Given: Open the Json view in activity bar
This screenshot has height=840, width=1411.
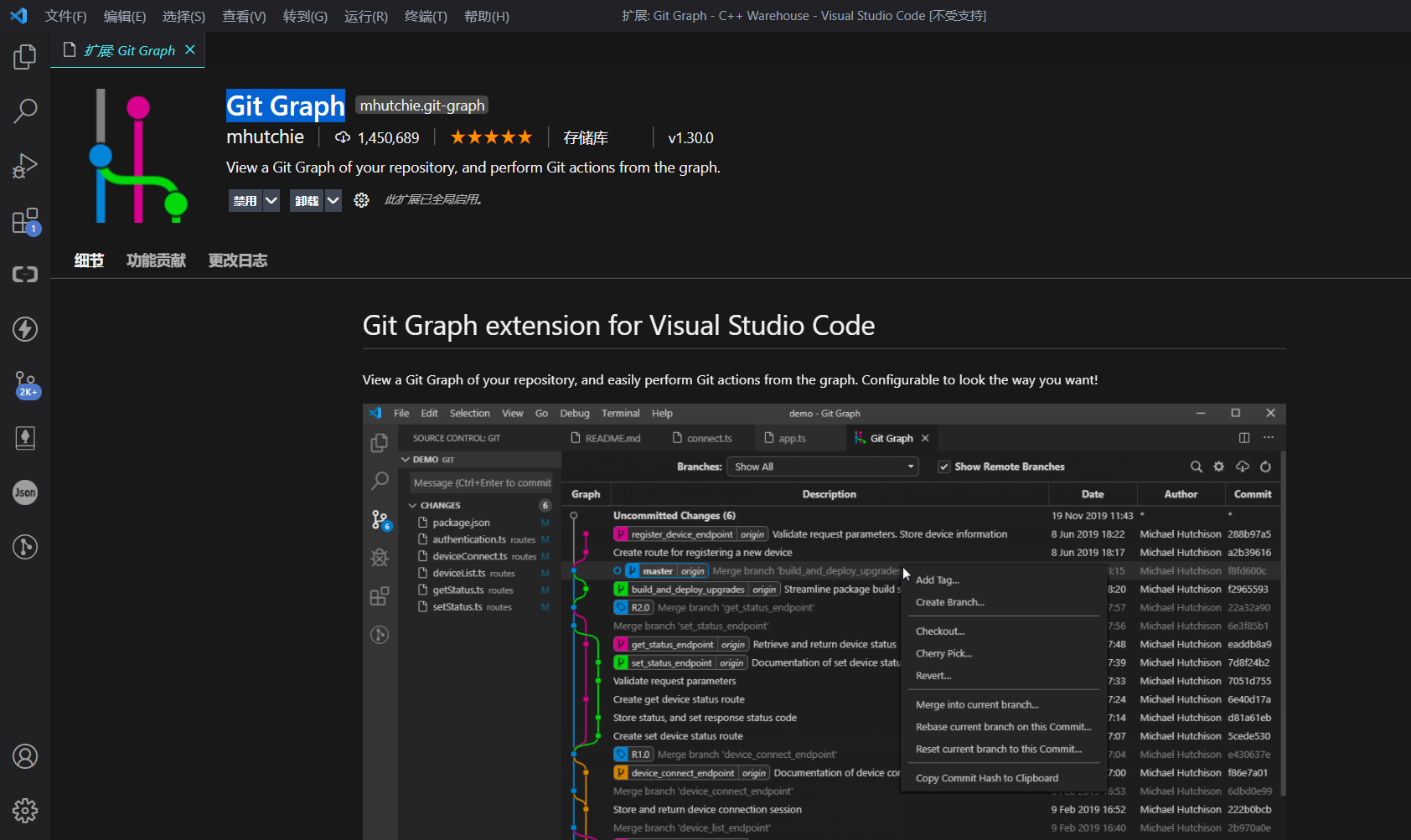Looking at the screenshot, I should (25, 492).
